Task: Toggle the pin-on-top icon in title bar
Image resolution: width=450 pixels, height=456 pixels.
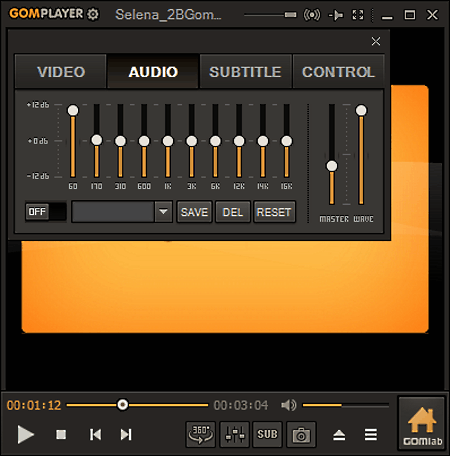Action: coord(336,15)
